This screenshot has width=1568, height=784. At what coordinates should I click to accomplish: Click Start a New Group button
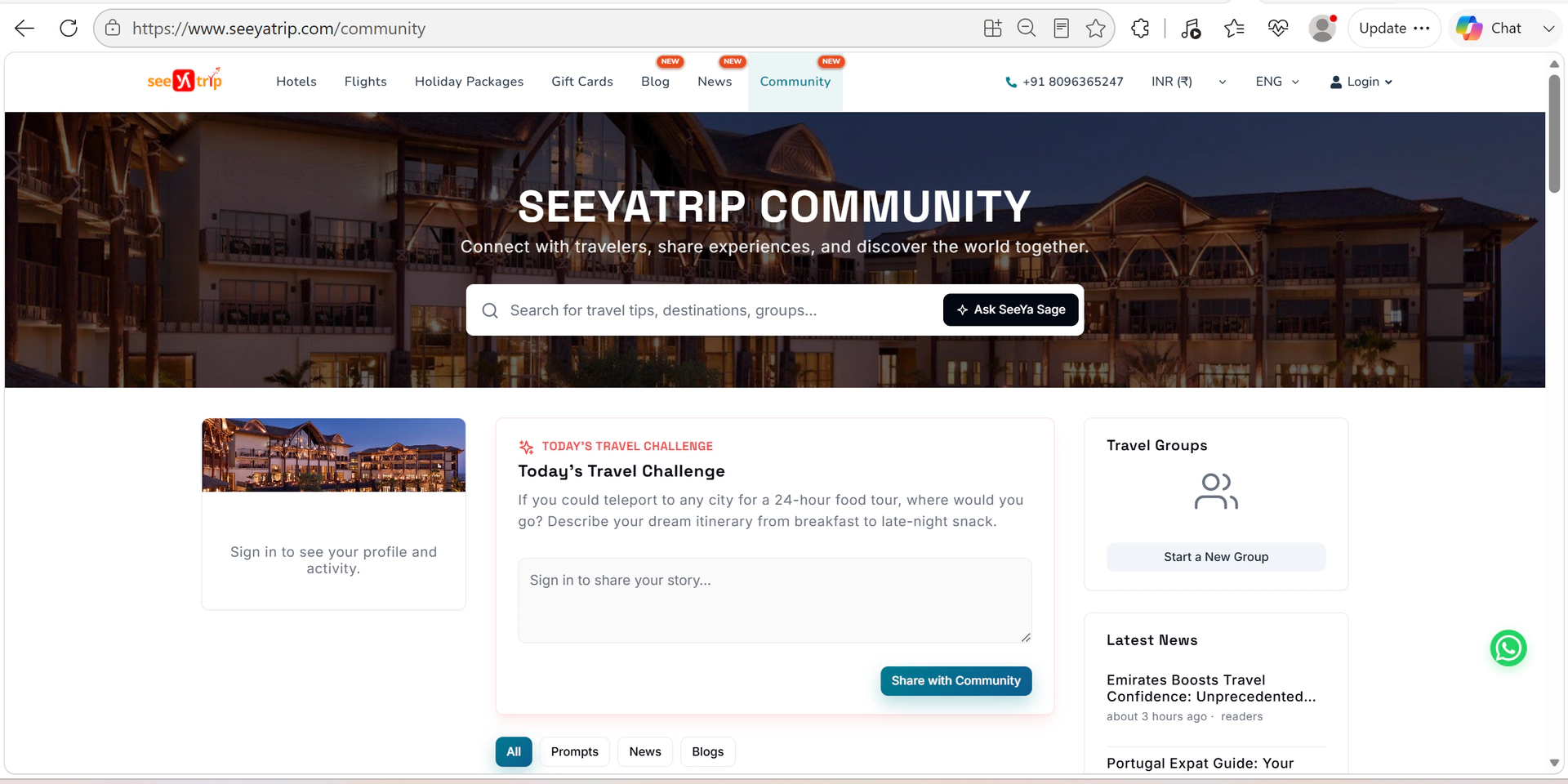[x=1216, y=557]
